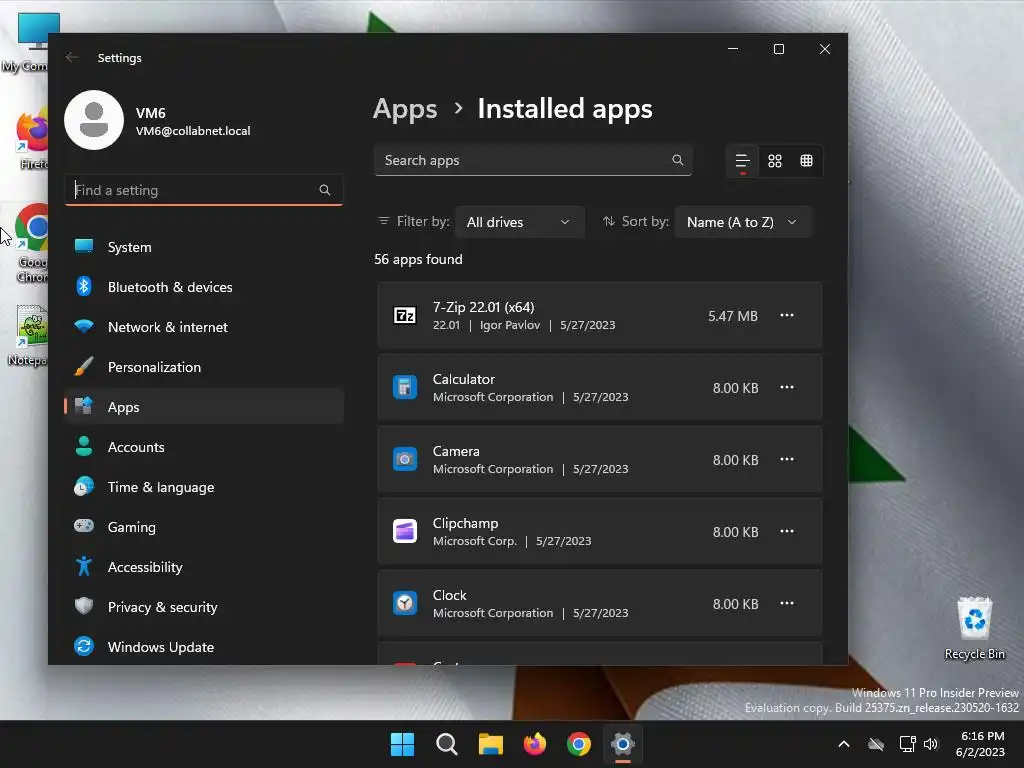Switch to grid view layout icon
Viewport: 1024px width, 768px height.
point(775,161)
